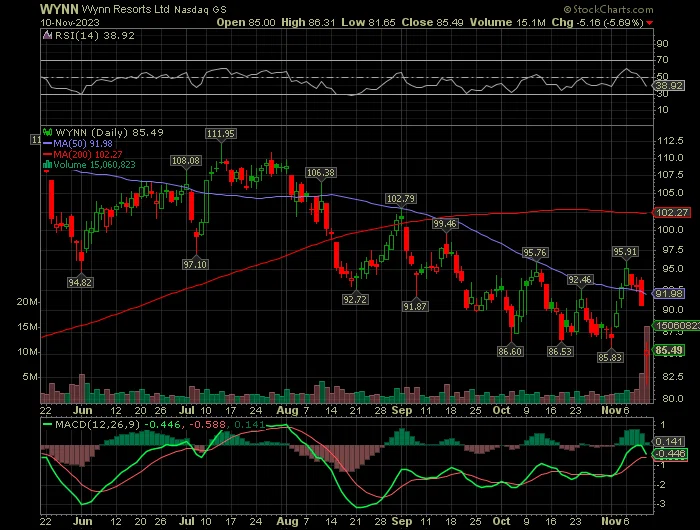Click the 97.10 low price label
The image size is (700, 530).
[x=195, y=264]
